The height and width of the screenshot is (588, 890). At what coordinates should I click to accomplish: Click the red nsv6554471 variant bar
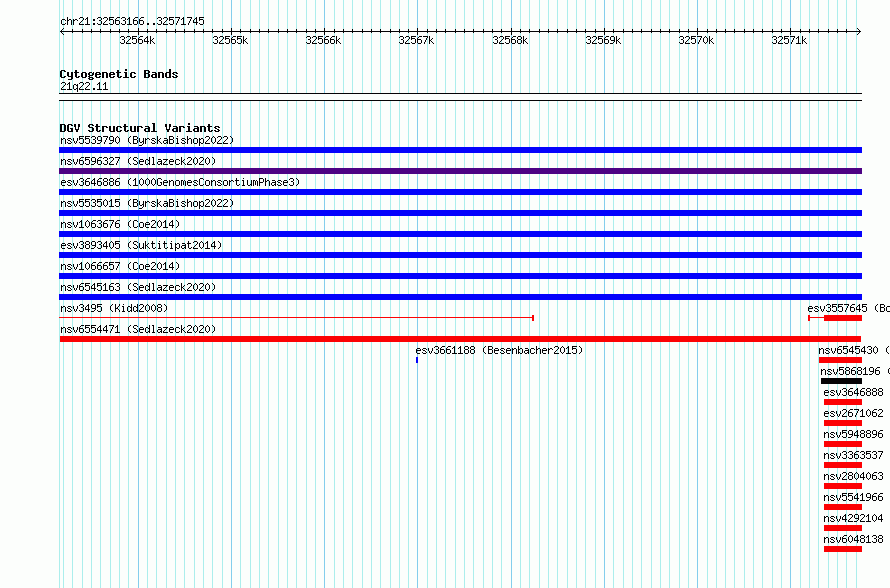(460, 339)
